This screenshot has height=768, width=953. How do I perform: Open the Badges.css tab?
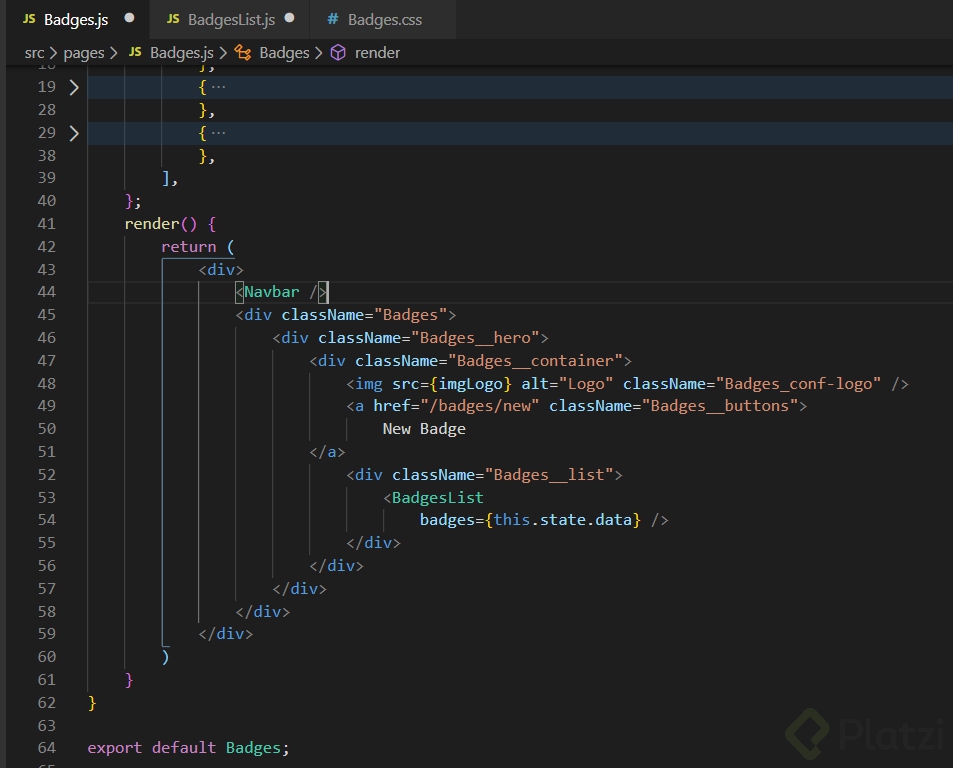click(x=384, y=19)
